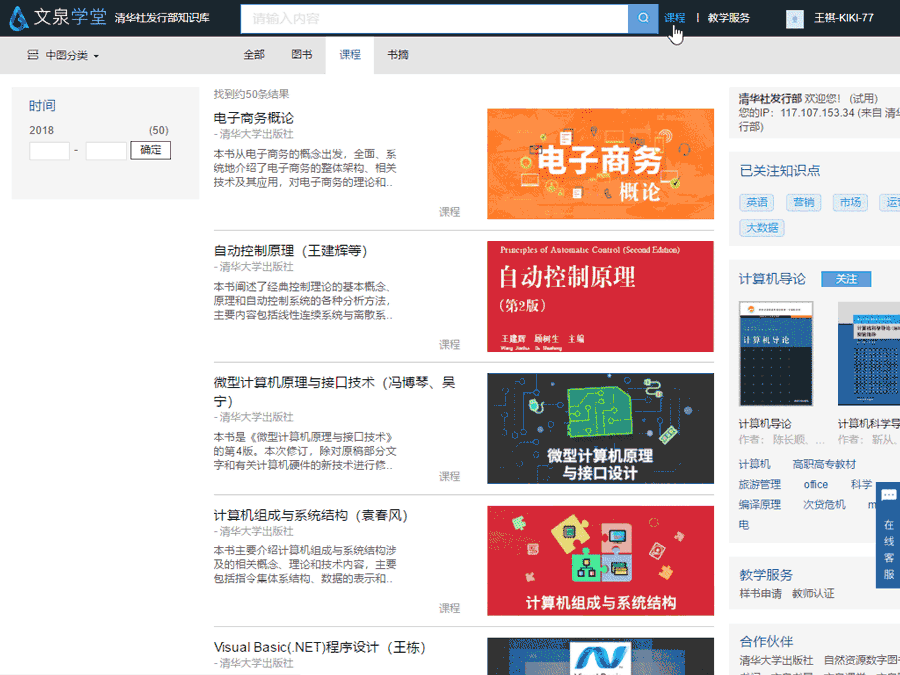Click the user avatar icon

click(794, 19)
